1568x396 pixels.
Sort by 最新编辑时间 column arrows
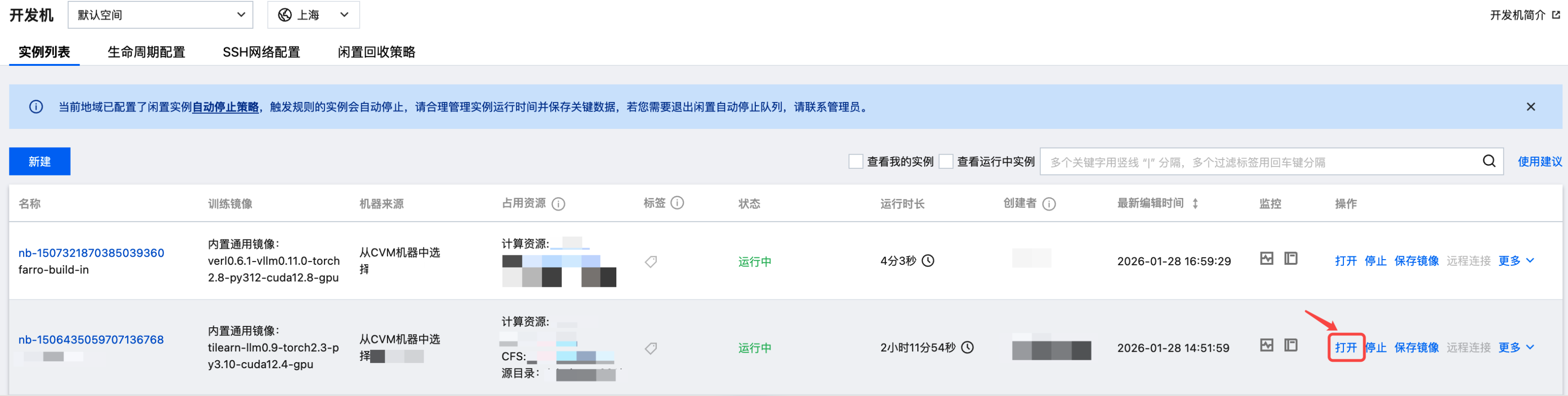[1196, 204]
